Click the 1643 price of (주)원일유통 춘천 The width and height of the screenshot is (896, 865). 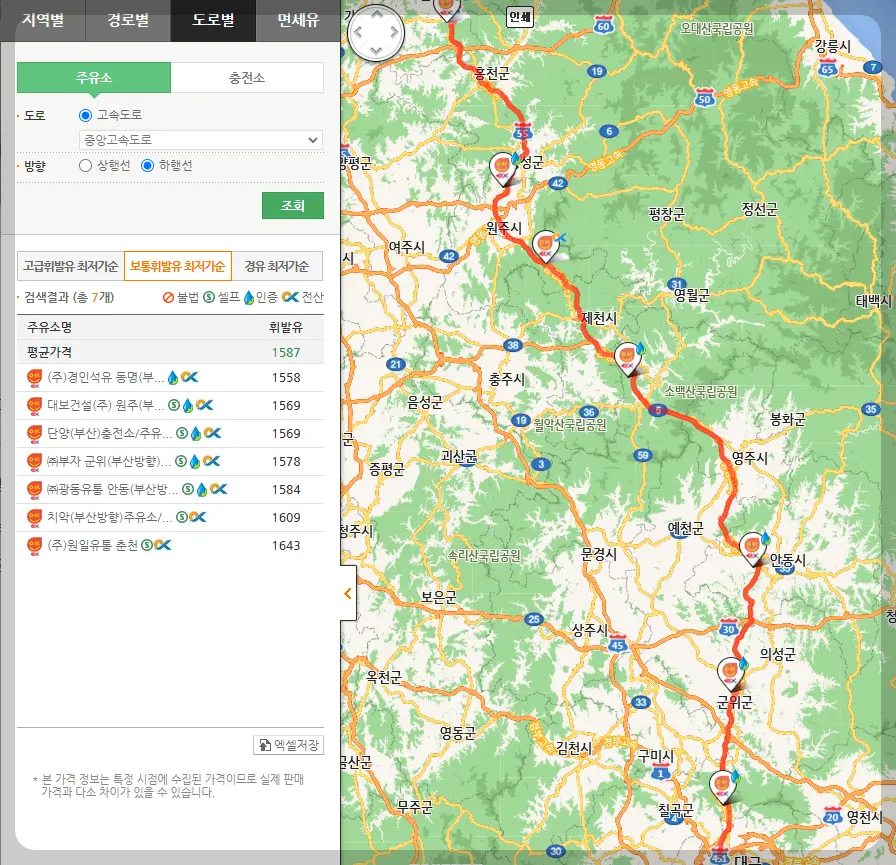(286, 546)
